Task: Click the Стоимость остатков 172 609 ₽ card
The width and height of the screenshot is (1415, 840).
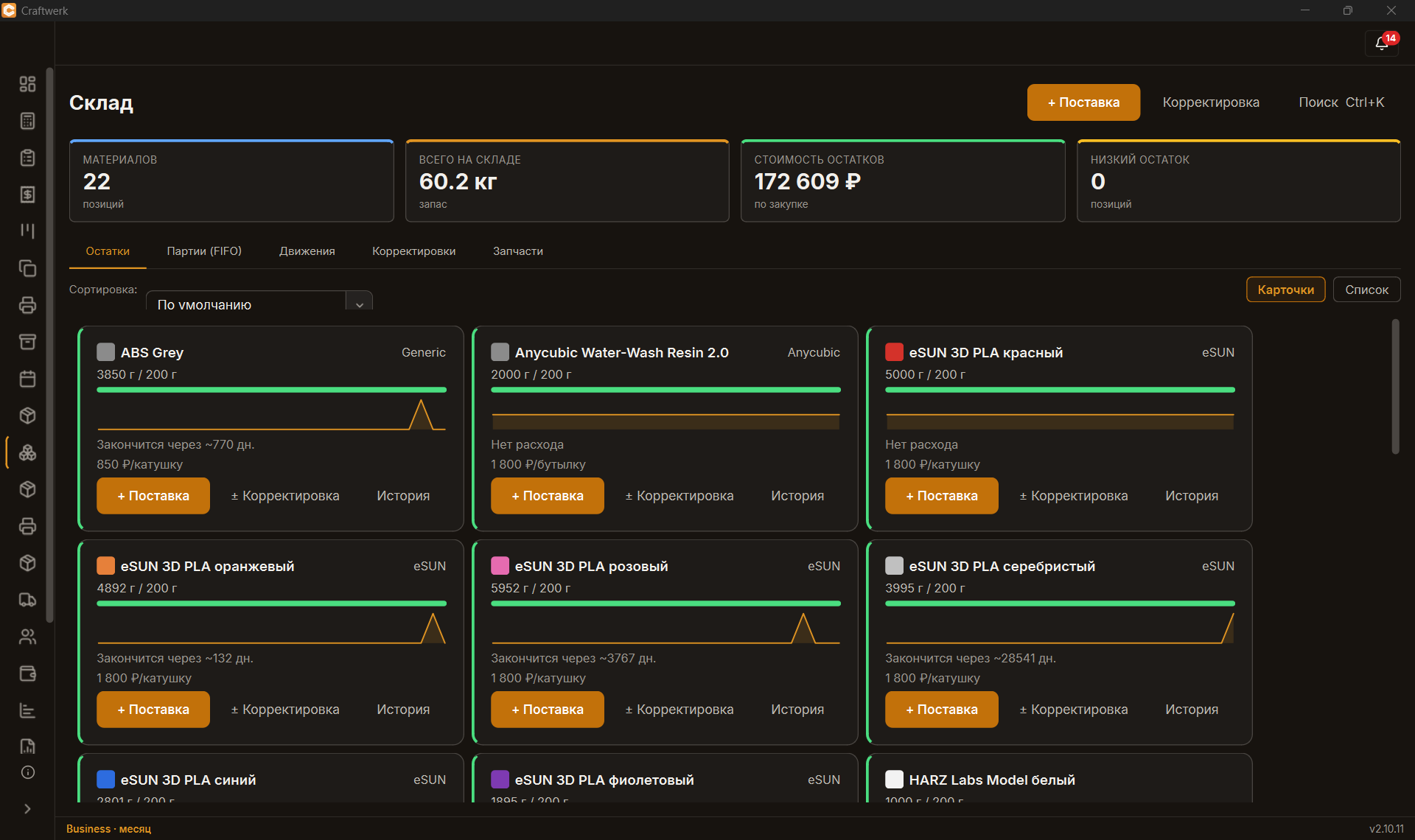Action: pyautogui.click(x=903, y=181)
